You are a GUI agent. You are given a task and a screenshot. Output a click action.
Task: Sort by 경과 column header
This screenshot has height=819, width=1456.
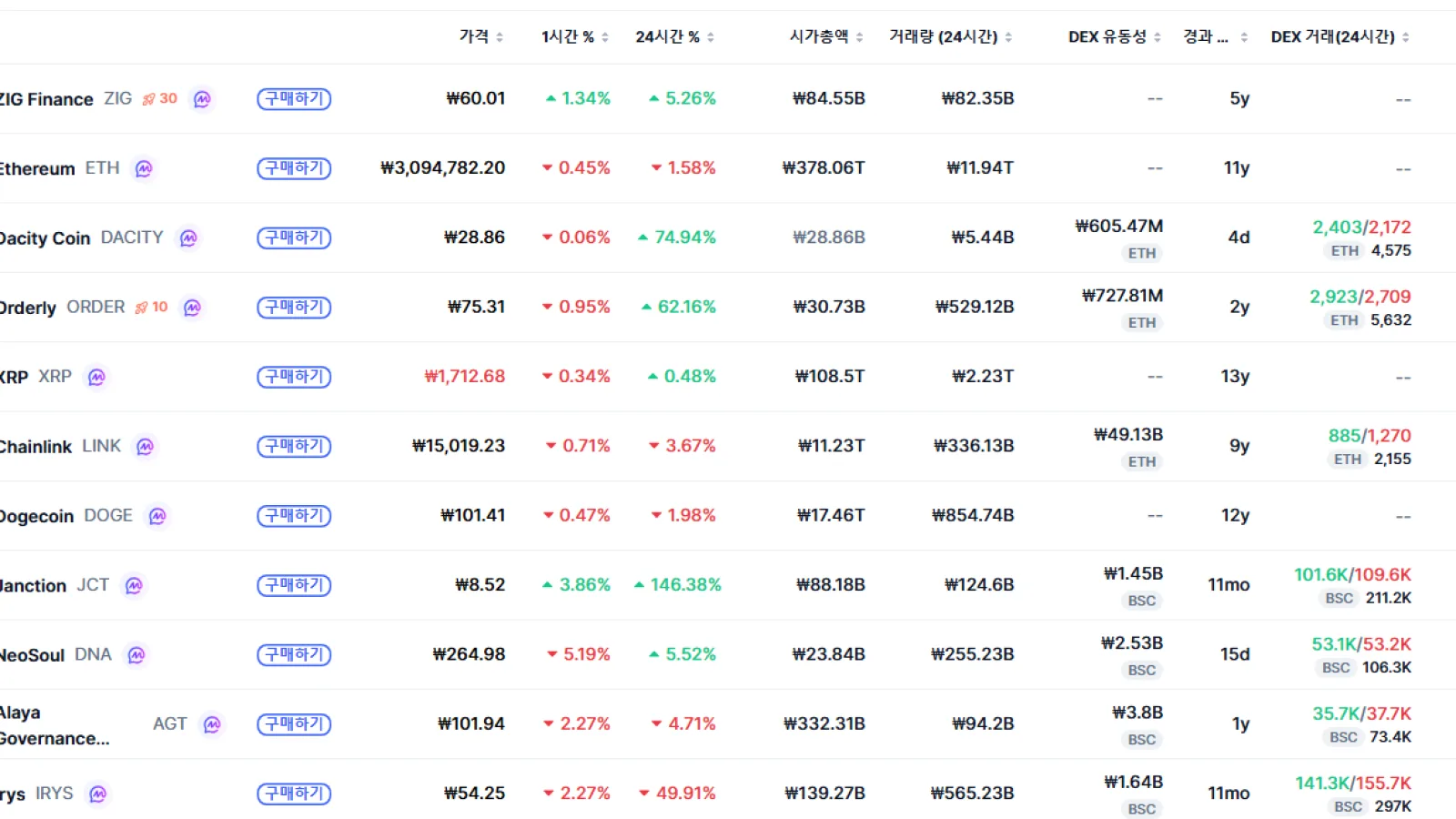point(1215,36)
